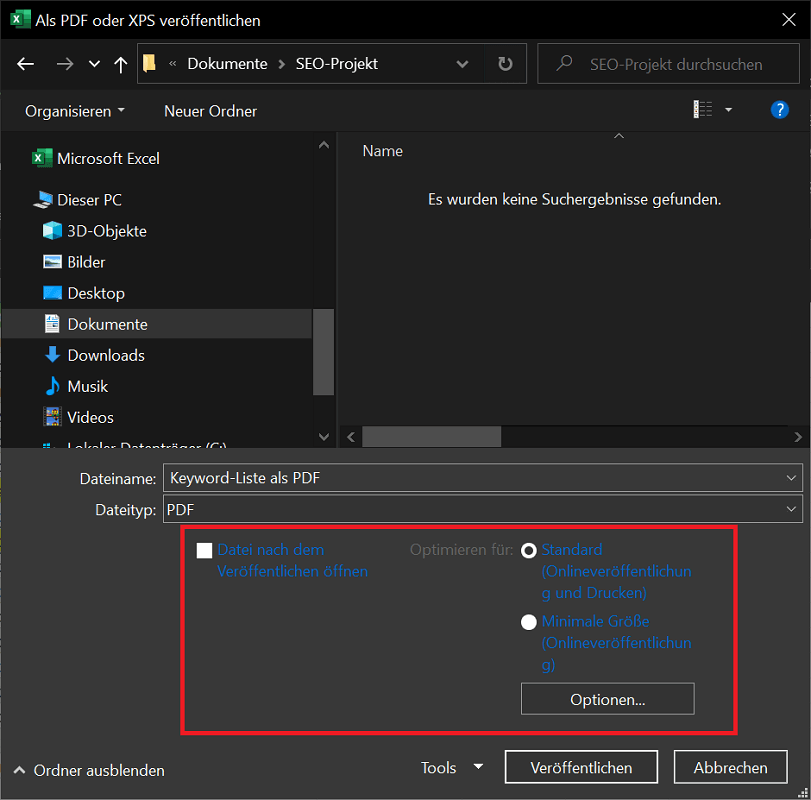This screenshot has height=800, width=811.
Task: Click Veröffentlichen to publish the PDF
Action: point(581,767)
